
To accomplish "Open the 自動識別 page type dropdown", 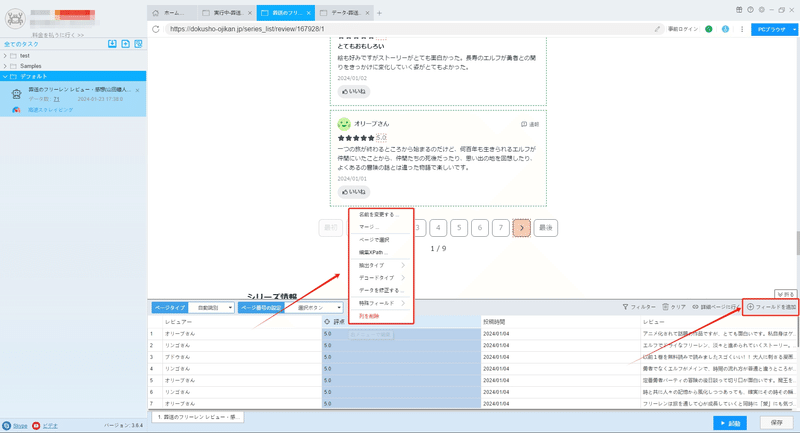I will pyautogui.click(x=211, y=308).
